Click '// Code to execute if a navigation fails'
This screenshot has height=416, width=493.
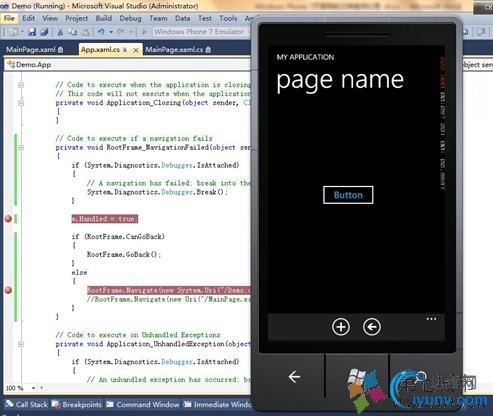click(134, 138)
